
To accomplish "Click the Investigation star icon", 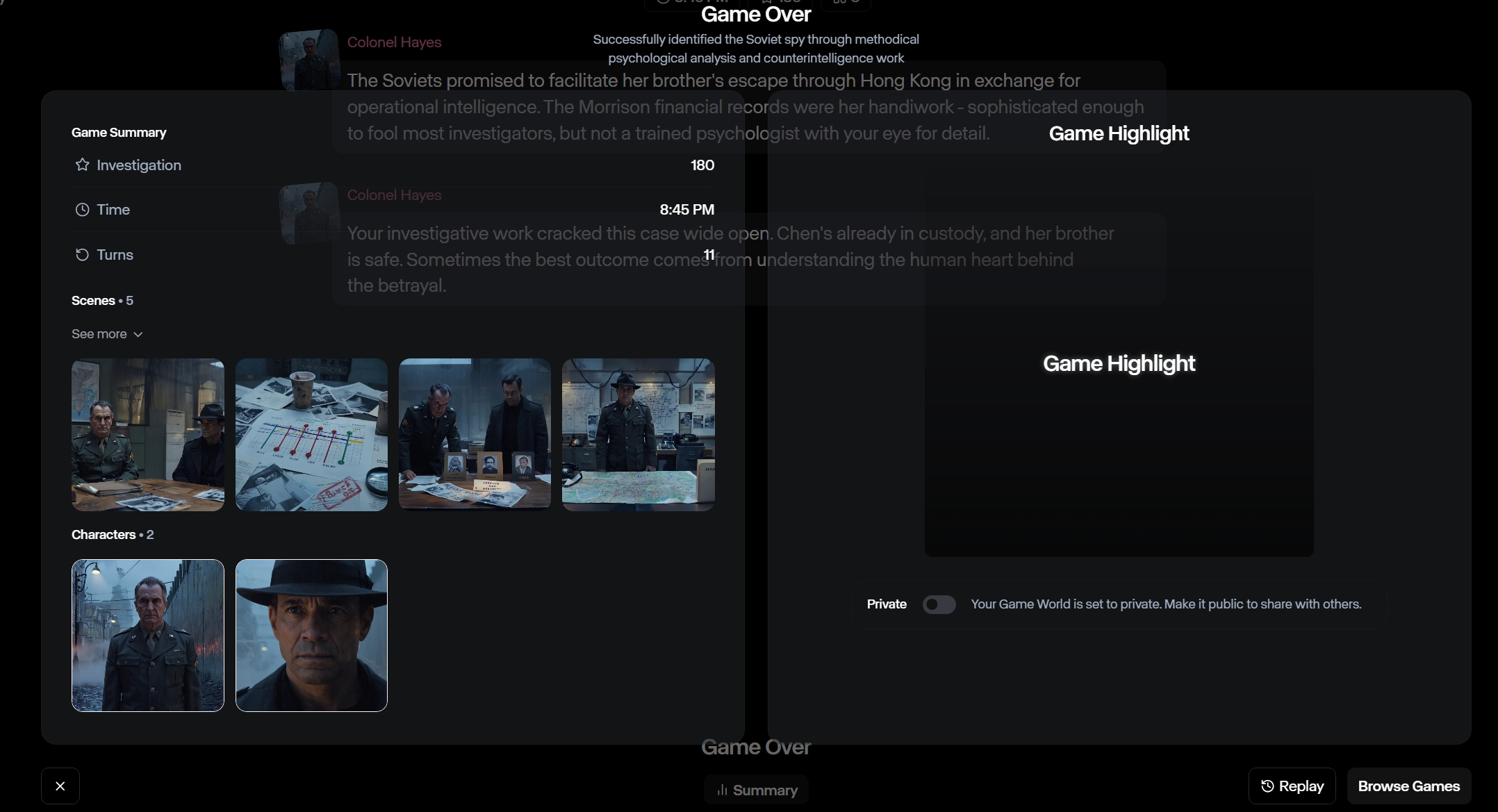I will pyautogui.click(x=82, y=165).
